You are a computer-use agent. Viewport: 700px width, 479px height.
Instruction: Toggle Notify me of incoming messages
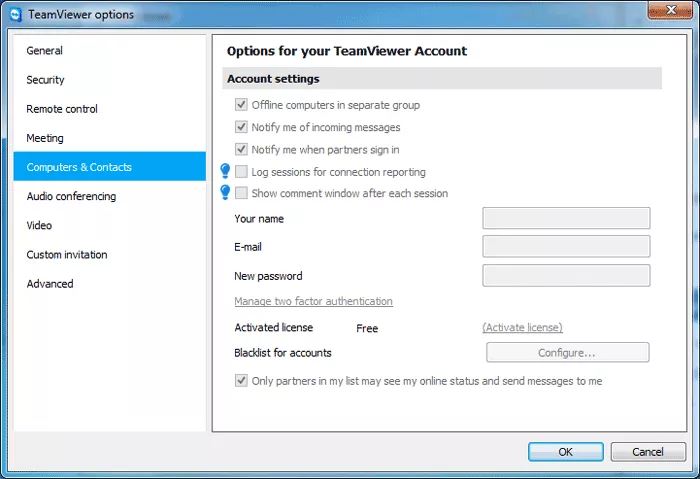(x=241, y=127)
